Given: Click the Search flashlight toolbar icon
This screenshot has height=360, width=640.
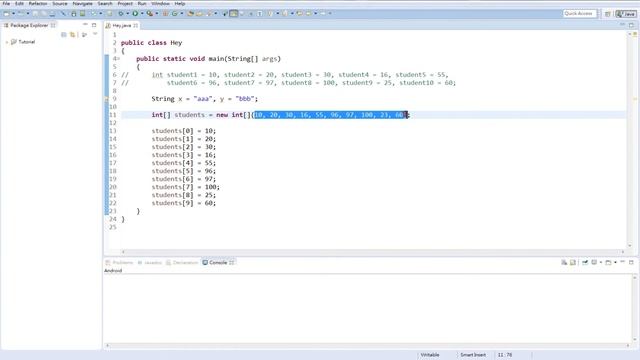Looking at the screenshot, I should [x=209, y=13].
